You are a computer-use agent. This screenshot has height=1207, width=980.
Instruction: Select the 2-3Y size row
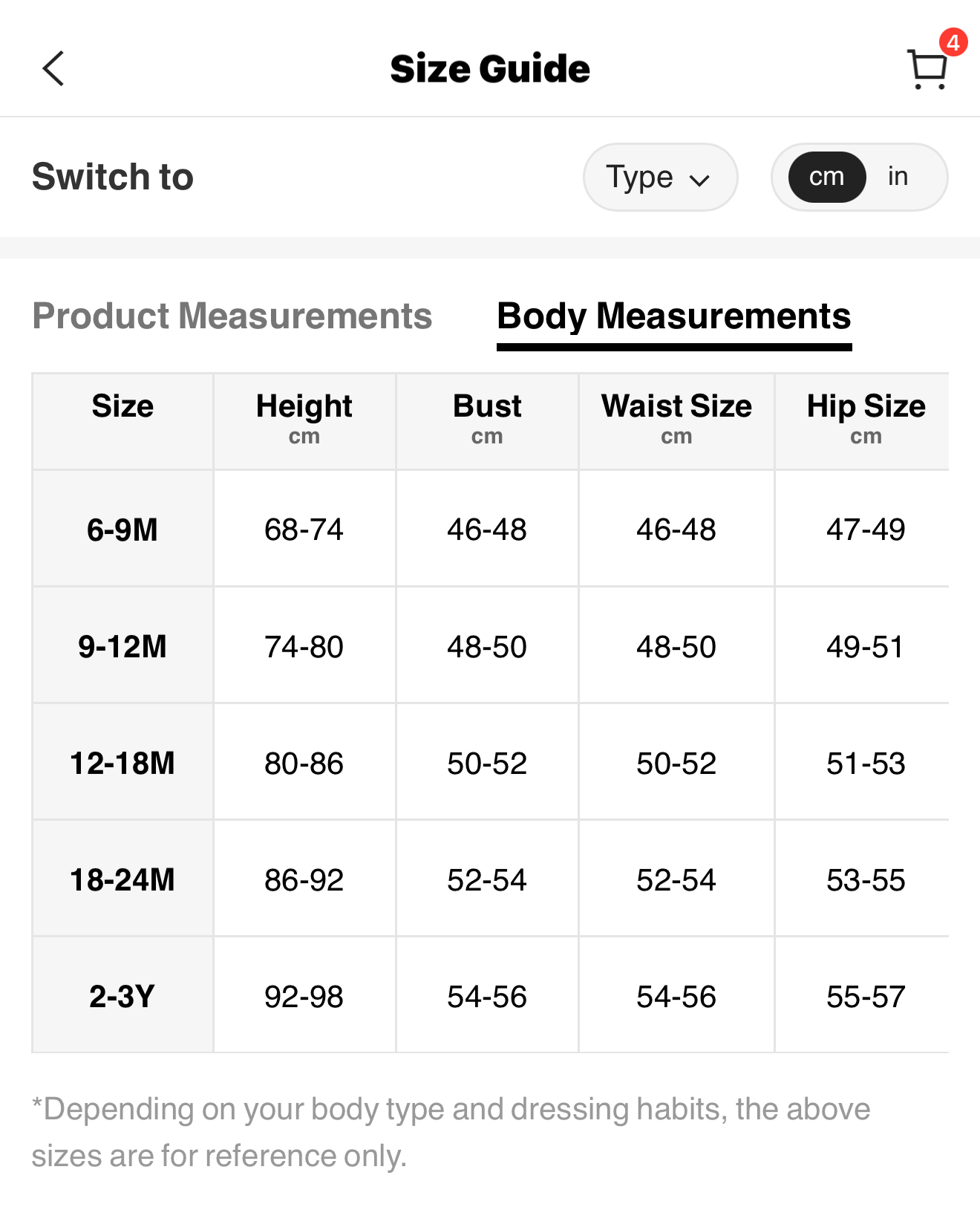[122, 996]
